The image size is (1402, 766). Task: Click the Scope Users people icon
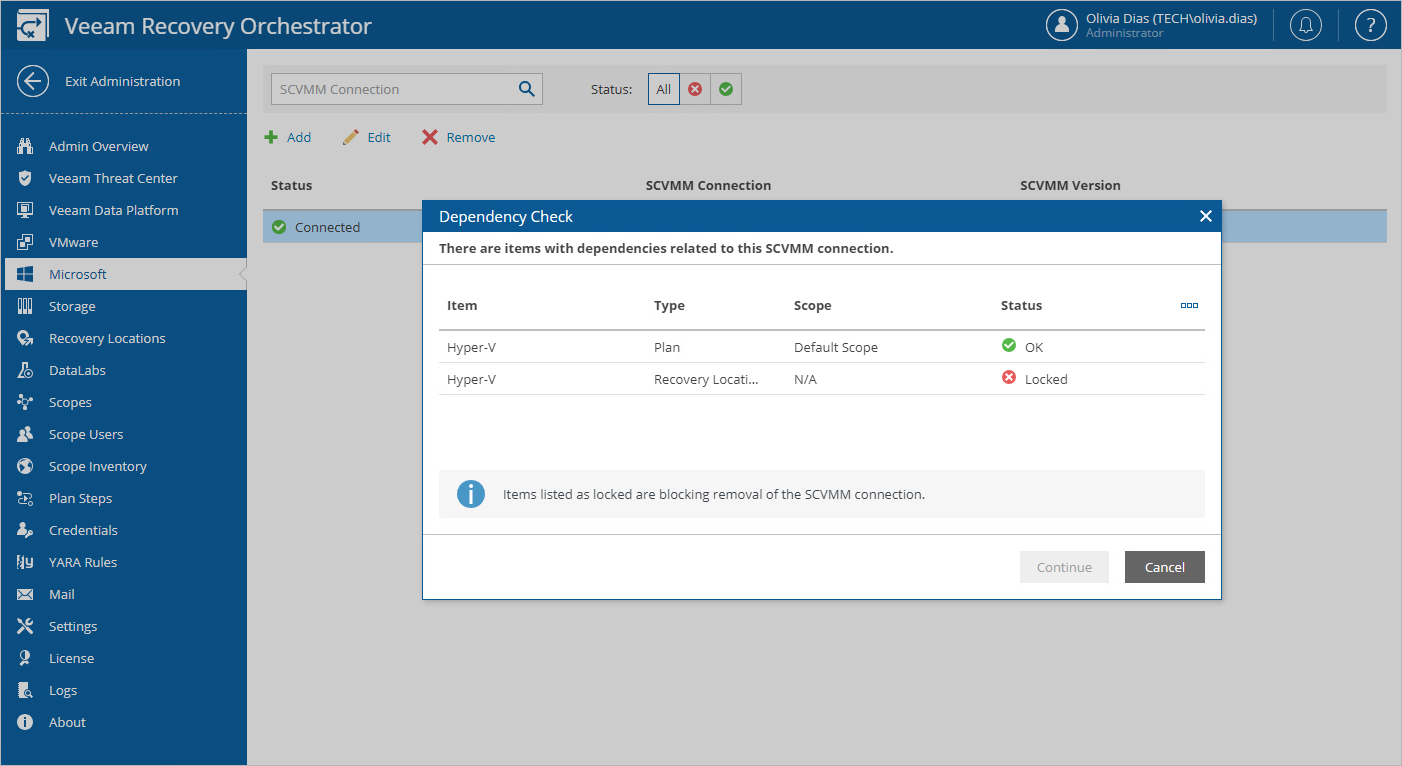[x=26, y=434]
